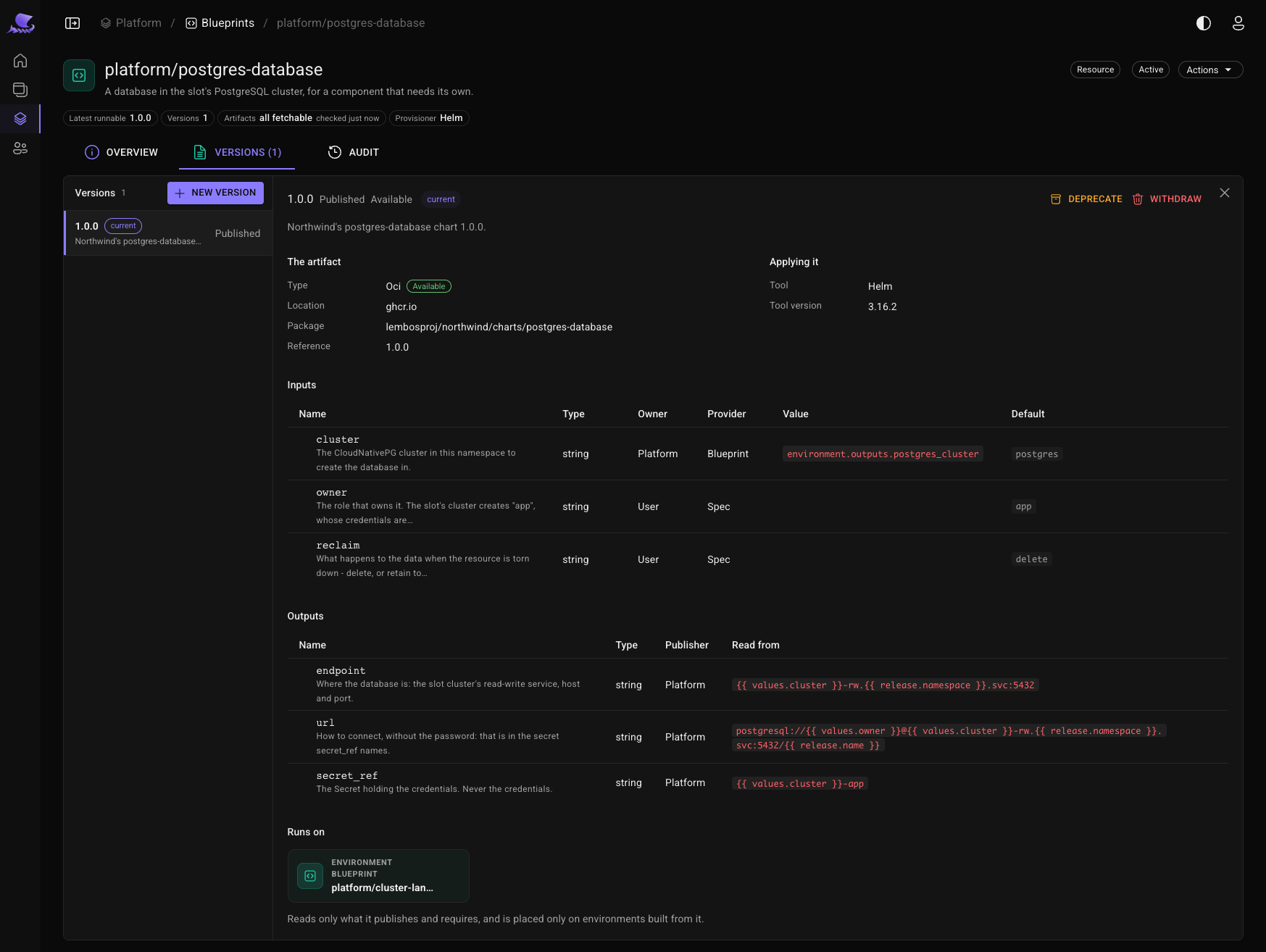Select version 1.0.0 in versions list
This screenshot has width=1266, height=952.
coord(168,233)
